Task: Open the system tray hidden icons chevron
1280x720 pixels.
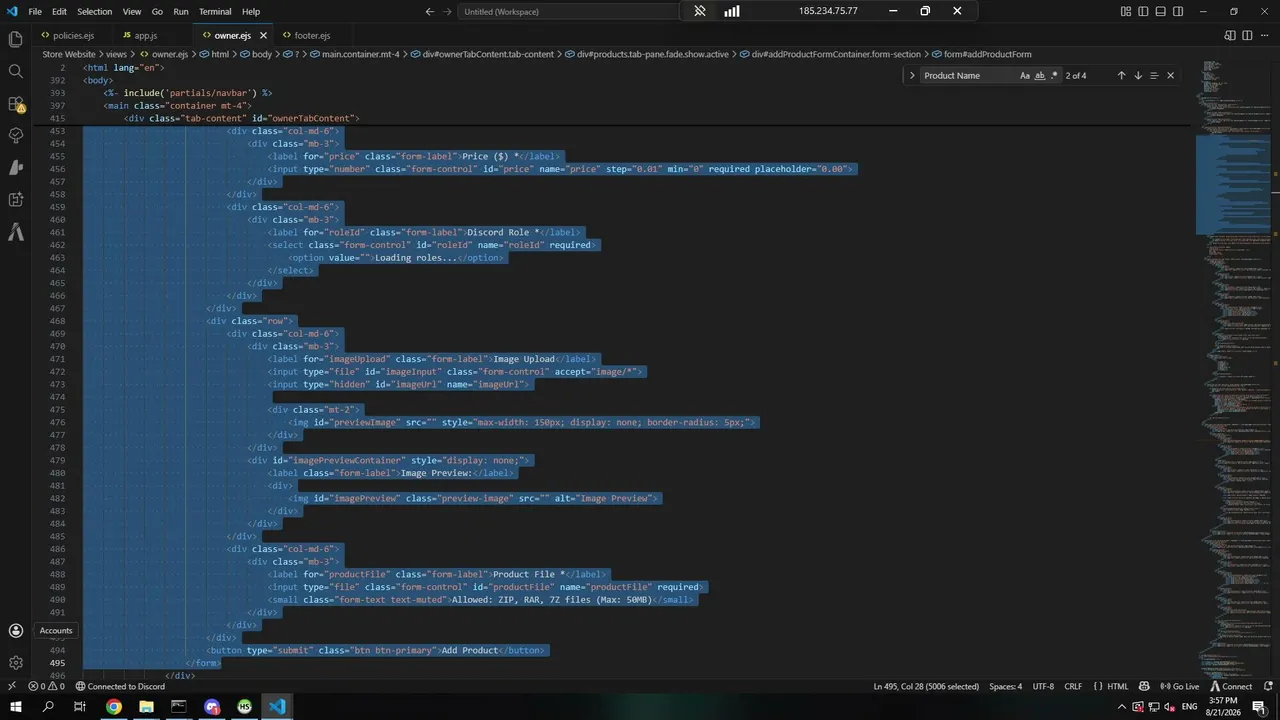Action: click(1121, 707)
